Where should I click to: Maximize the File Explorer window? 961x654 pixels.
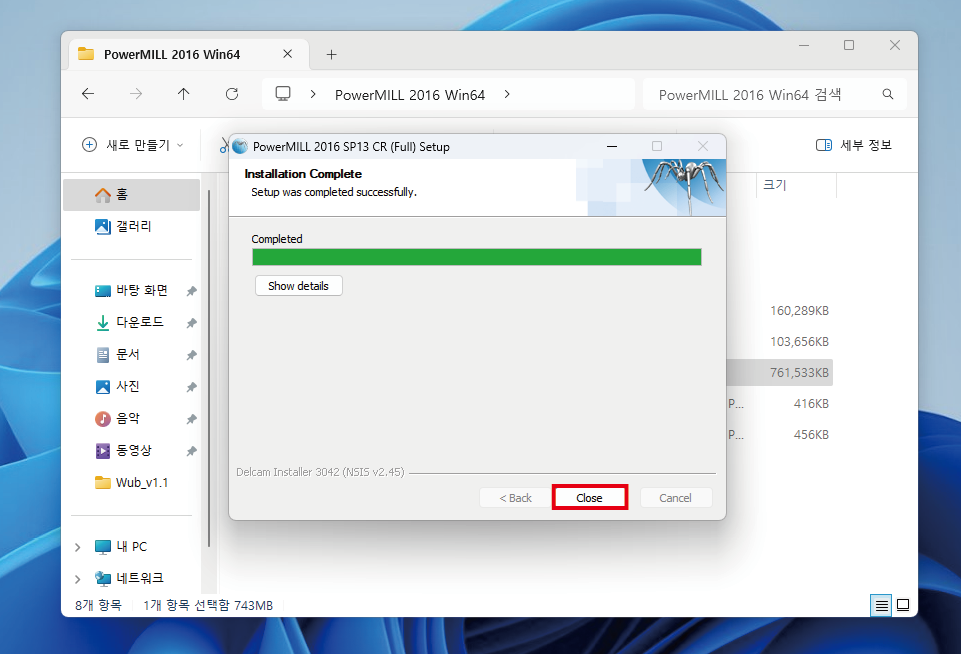849,45
